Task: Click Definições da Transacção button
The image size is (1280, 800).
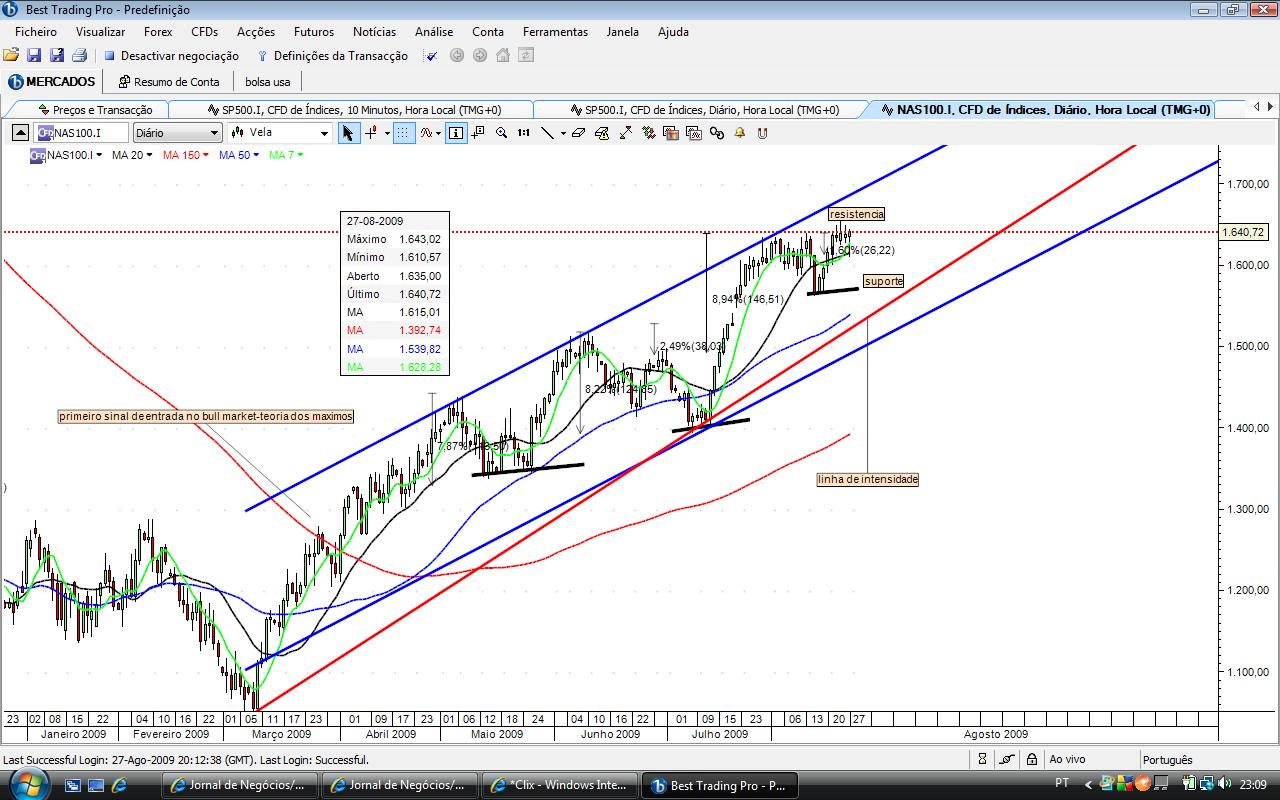Action: click(332, 56)
